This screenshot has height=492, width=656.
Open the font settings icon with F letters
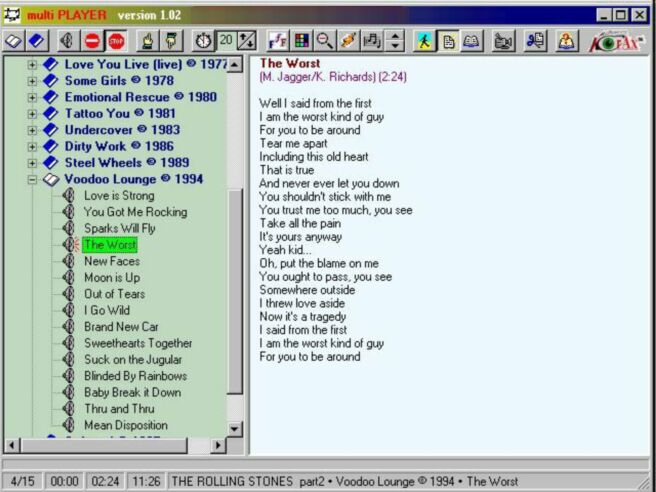coord(278,41)
